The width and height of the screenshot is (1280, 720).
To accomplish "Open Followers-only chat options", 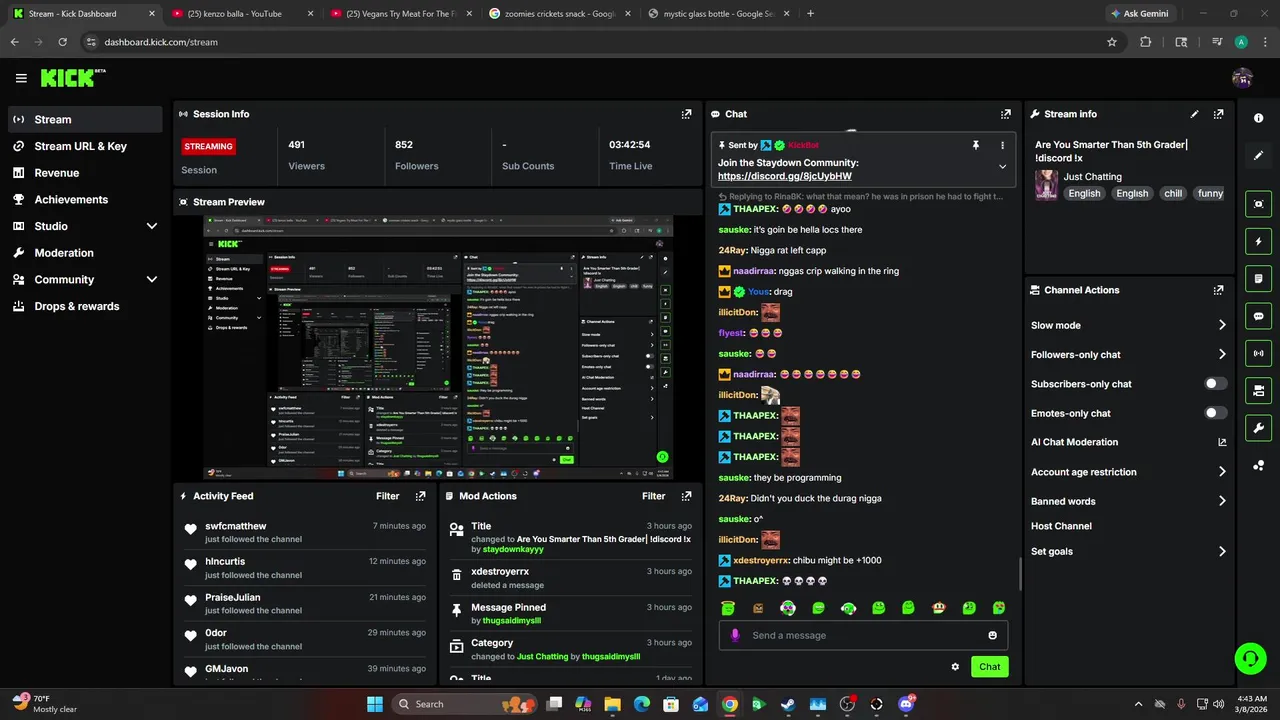I will click(x=1128, y=354).
